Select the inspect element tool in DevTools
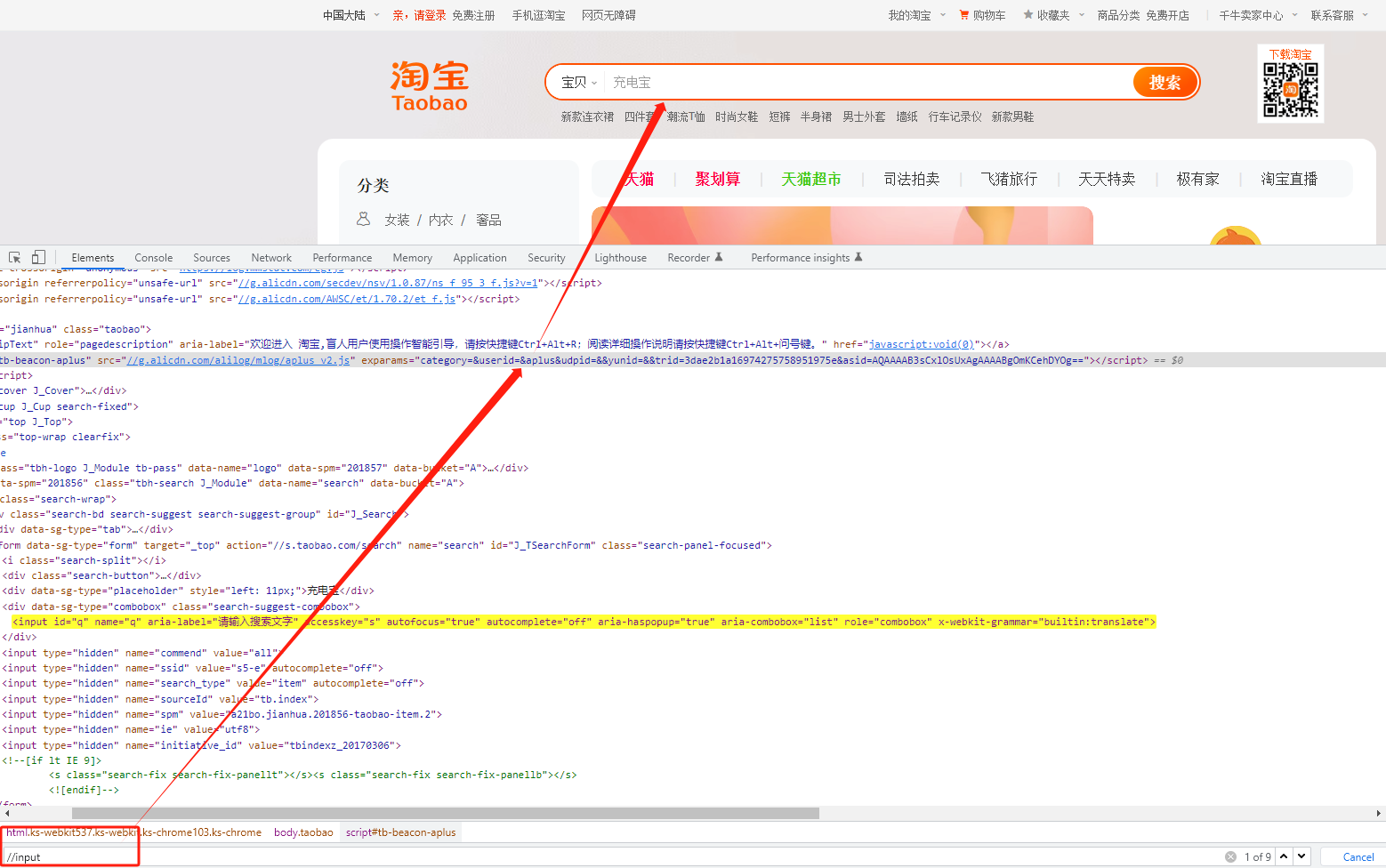The height and width of the screenshot is (868, 1386). [x=13, y=257]
